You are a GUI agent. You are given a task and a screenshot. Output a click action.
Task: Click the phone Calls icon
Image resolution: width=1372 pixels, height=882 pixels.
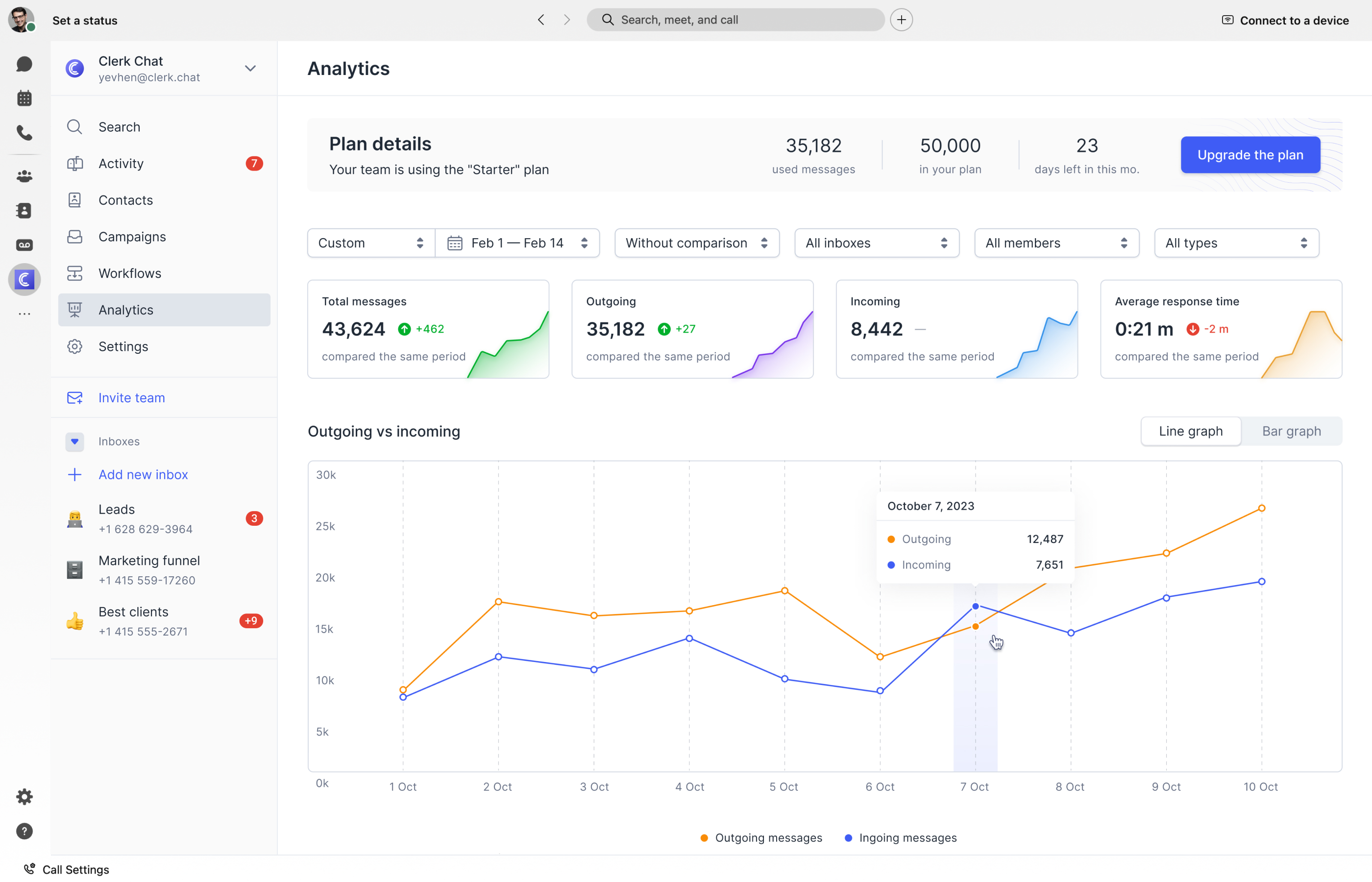click(x=24, y=133)
